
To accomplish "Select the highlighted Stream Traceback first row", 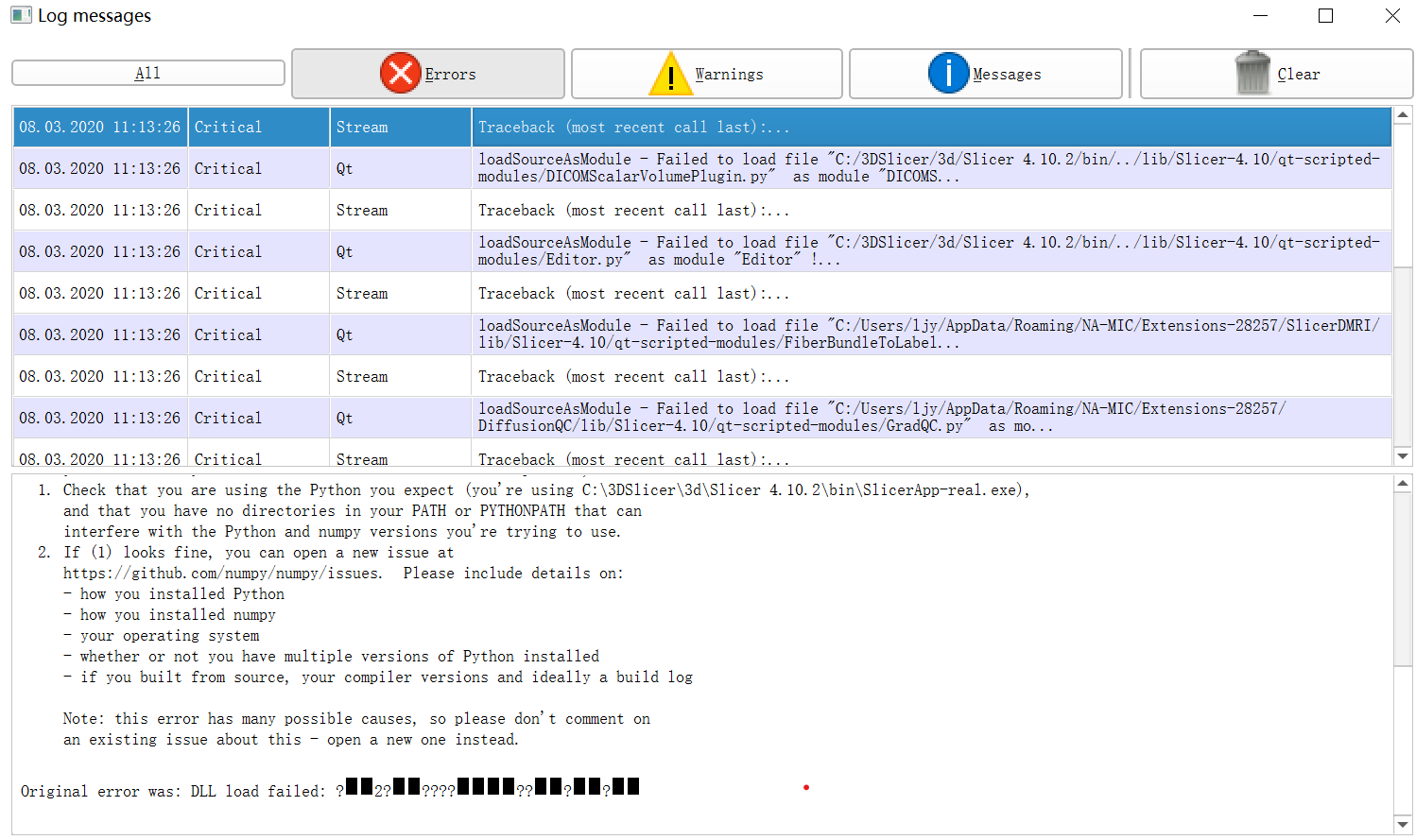I will click(x=702, y=127).
